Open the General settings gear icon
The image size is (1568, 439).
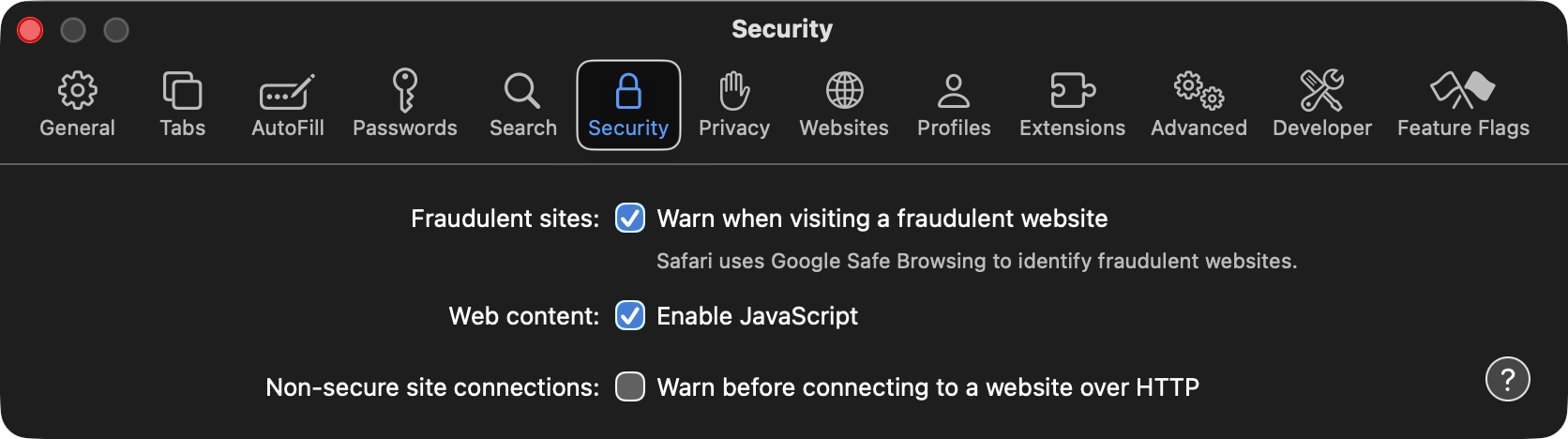pos(77,91)
